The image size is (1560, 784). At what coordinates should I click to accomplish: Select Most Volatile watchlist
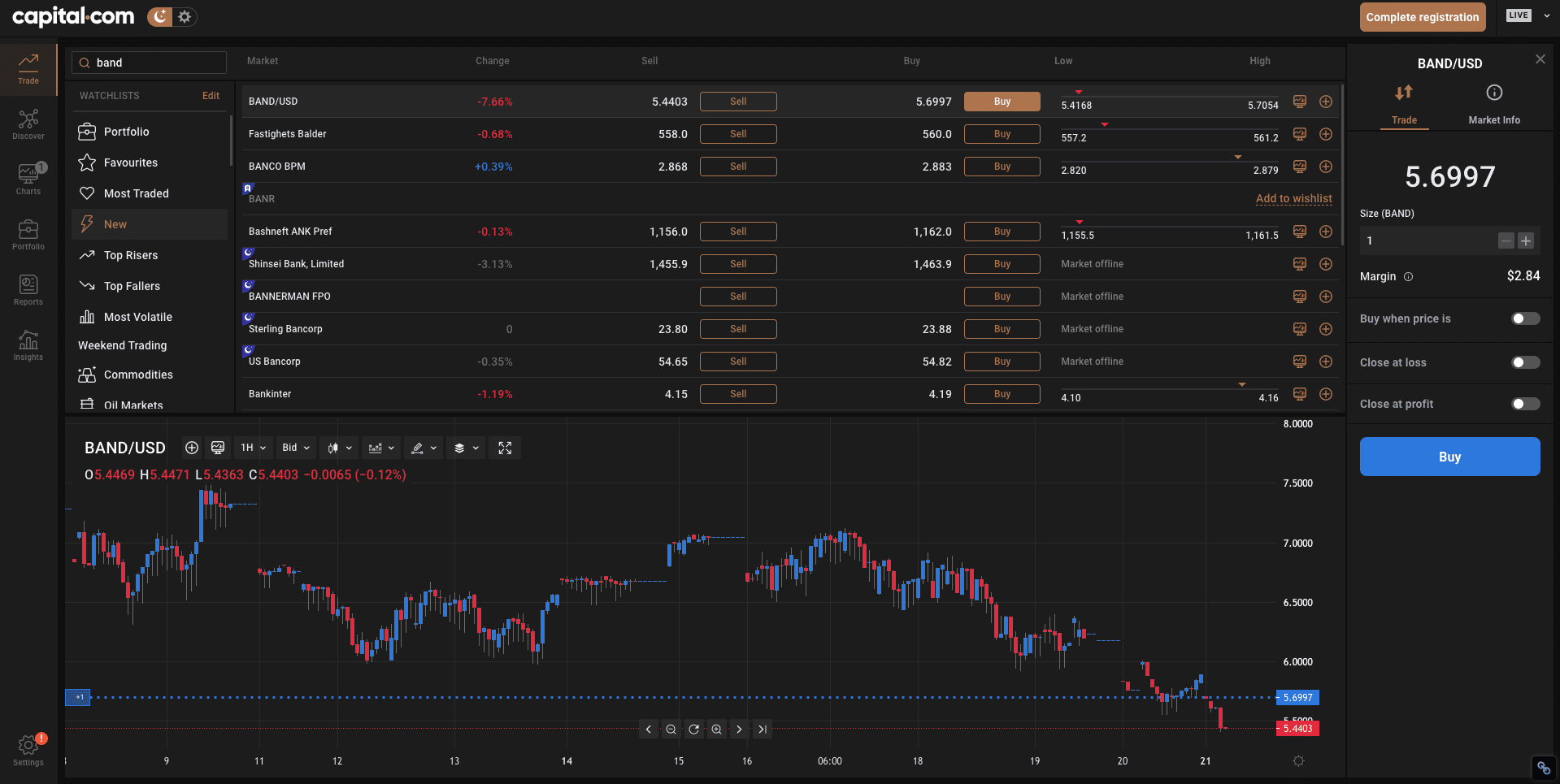[150, 317]
